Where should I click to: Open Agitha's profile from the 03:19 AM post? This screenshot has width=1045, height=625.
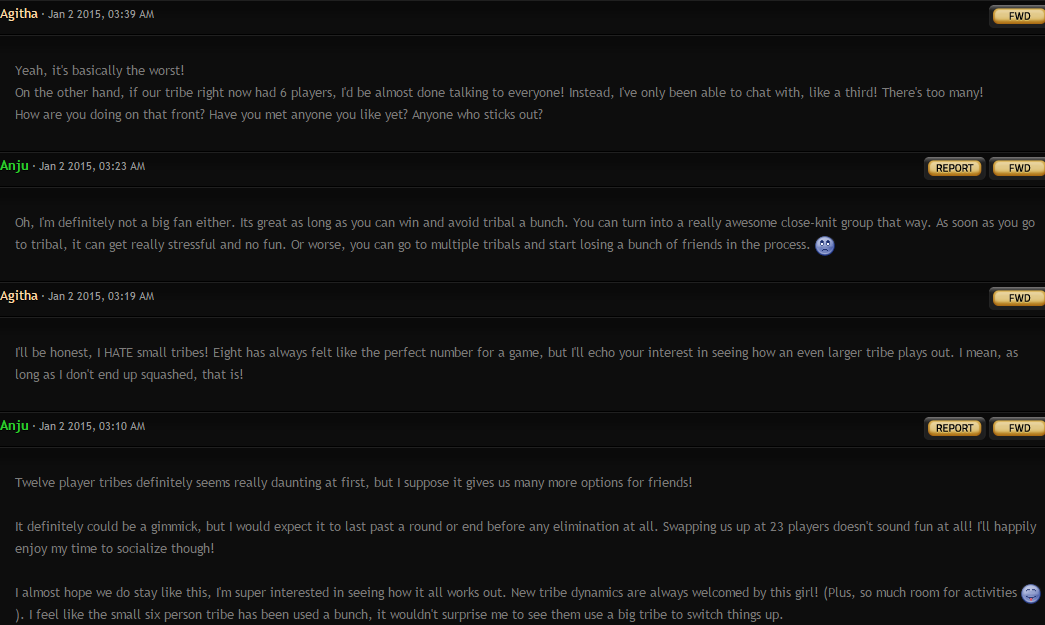(x=19, y=296)
